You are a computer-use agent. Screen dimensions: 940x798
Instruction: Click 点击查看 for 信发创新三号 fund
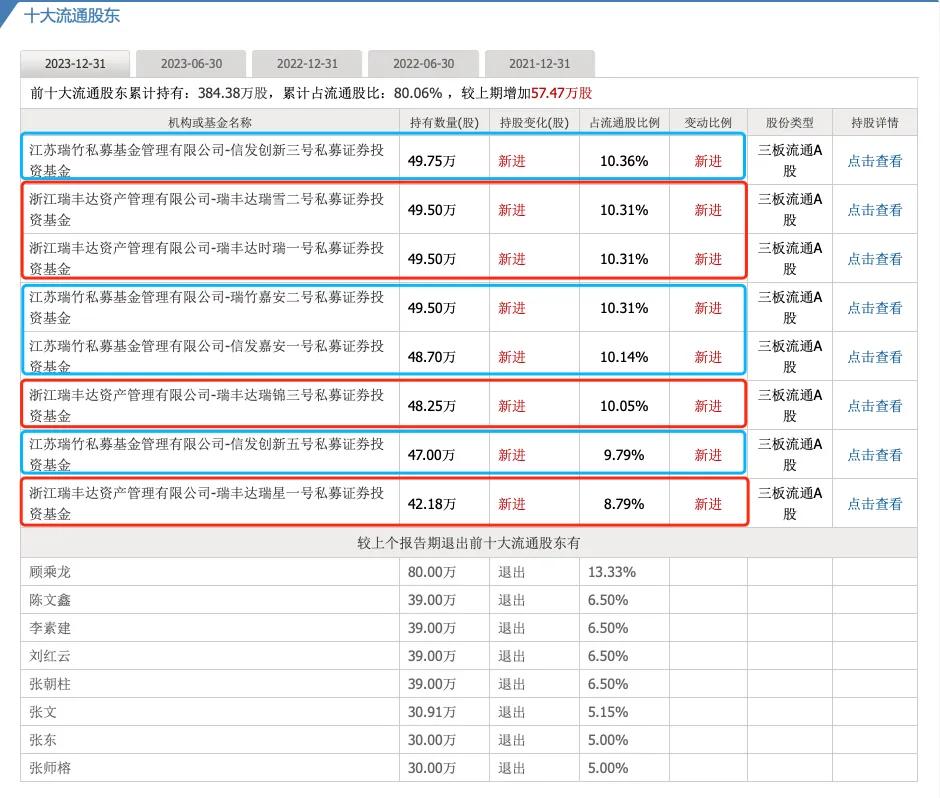[874, 160]
